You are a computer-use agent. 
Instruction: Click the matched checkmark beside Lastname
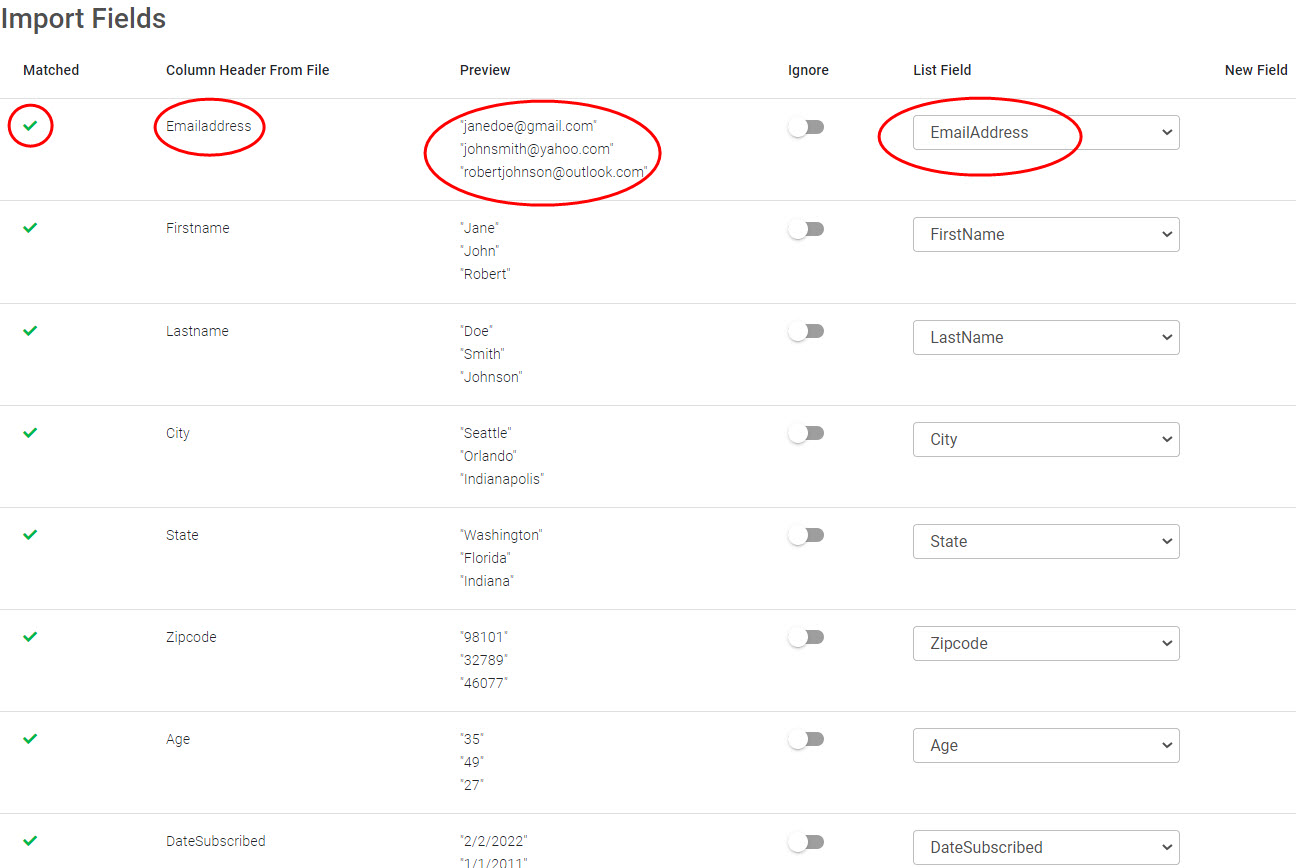tap(30, 330)
